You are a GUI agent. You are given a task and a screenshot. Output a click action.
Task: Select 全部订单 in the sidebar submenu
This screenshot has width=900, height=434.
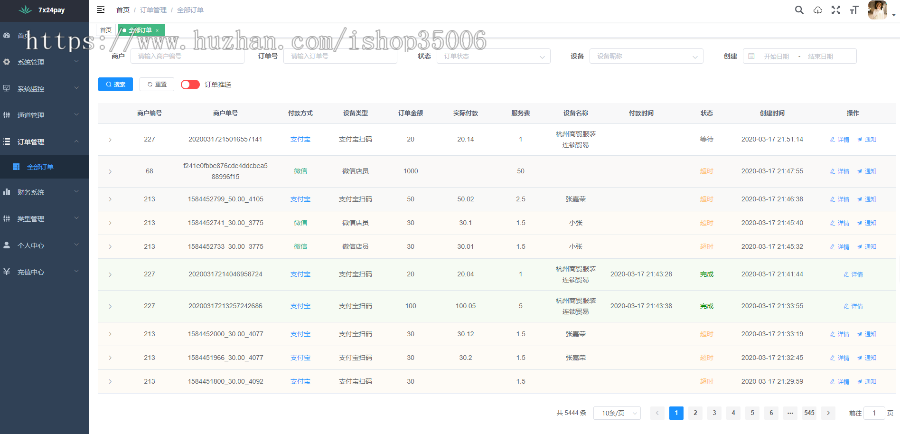click(44, 166)
